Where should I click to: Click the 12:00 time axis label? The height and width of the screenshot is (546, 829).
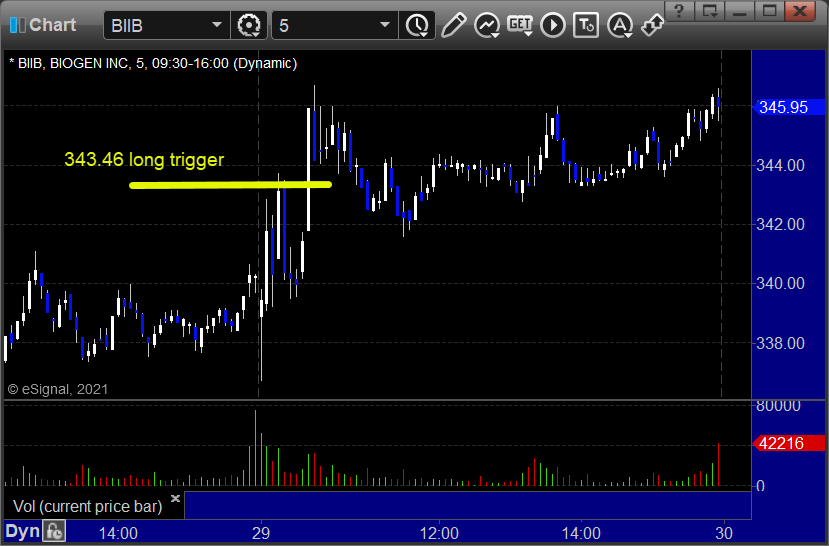point(439,533)
